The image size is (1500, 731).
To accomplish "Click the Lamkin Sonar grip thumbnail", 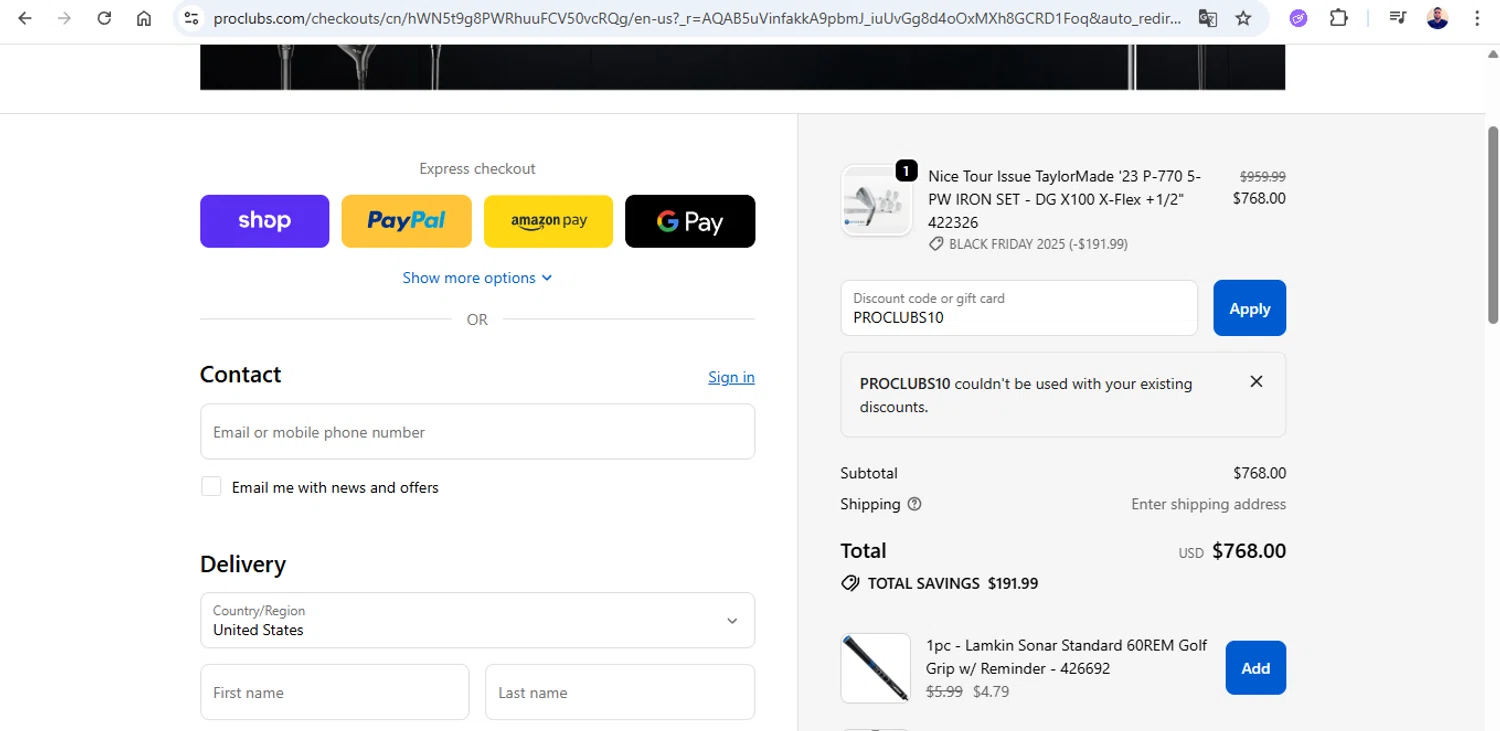I will [876, 668].
